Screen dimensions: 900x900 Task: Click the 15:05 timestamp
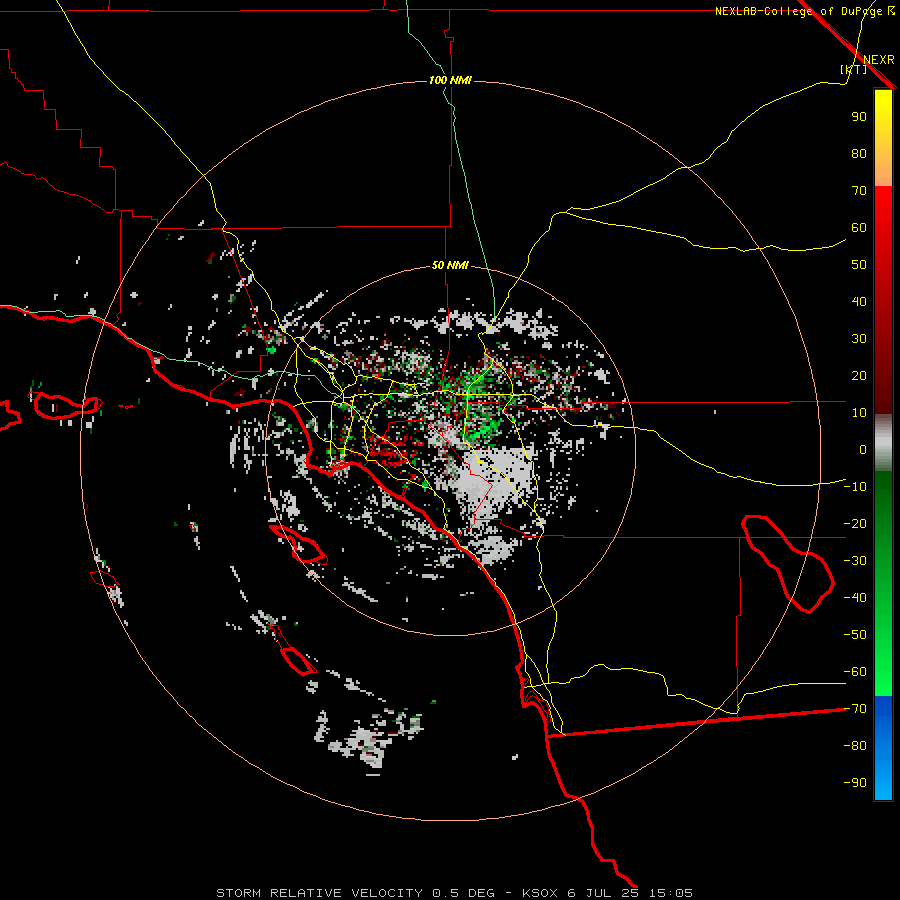[670, 893]
